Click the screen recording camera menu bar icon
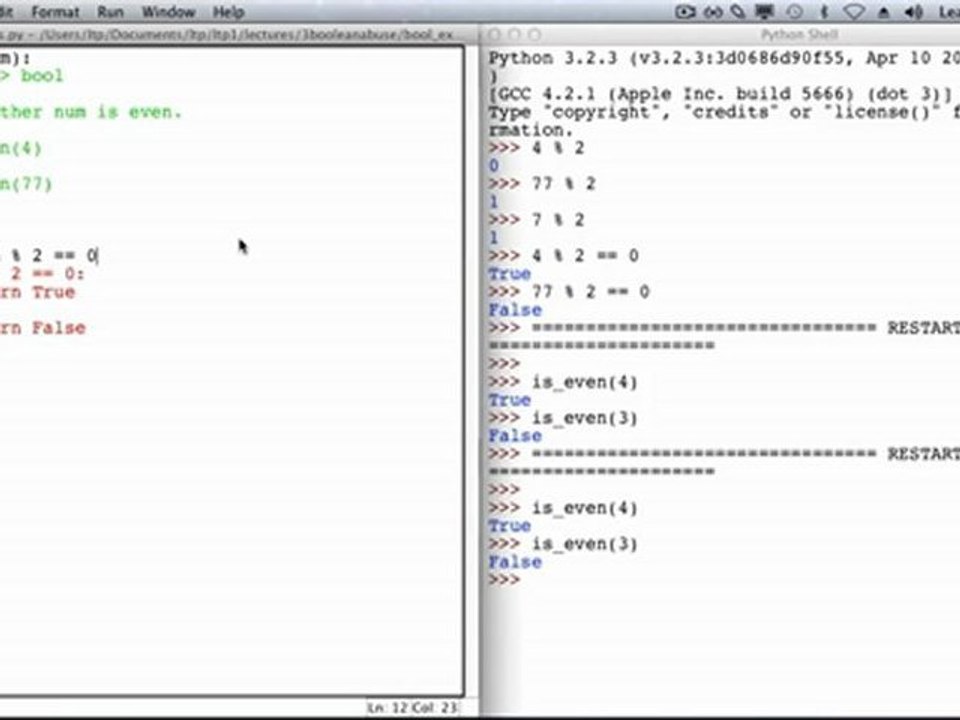 [x=685, y=12]
